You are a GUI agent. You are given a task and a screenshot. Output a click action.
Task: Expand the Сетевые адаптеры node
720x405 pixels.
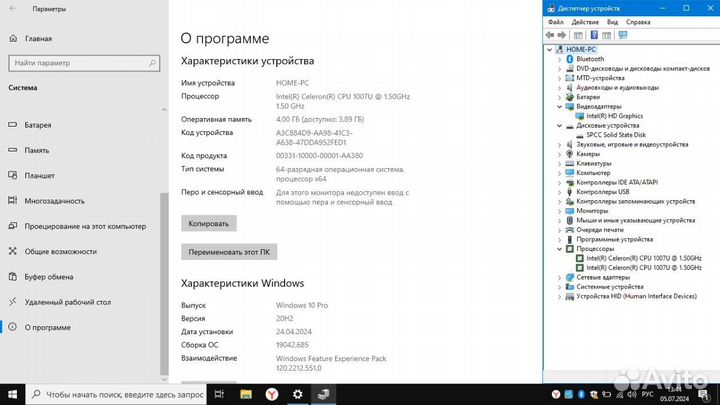559,277
